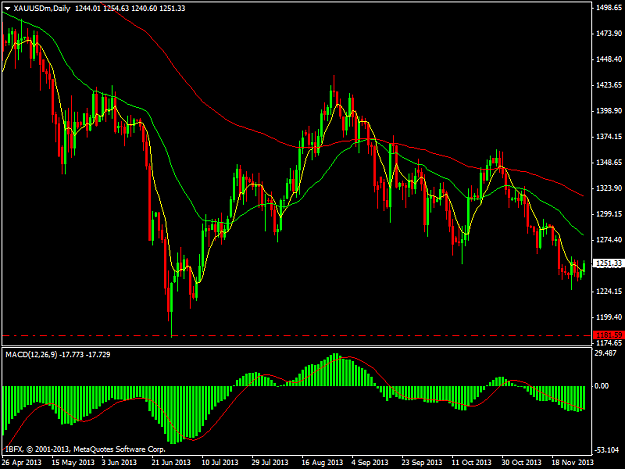Viewport: 625px width, 469px height.
Task: Click the MACD scale value 29.487
Action: click(x=607, y=353)
